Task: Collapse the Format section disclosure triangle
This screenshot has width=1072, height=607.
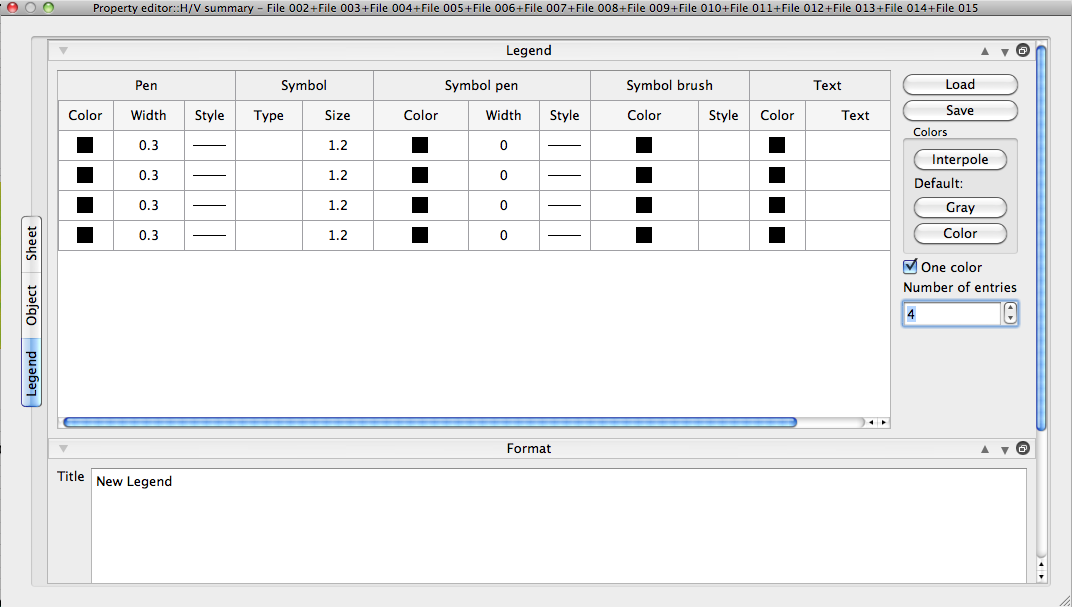Action: coord(63,448)
